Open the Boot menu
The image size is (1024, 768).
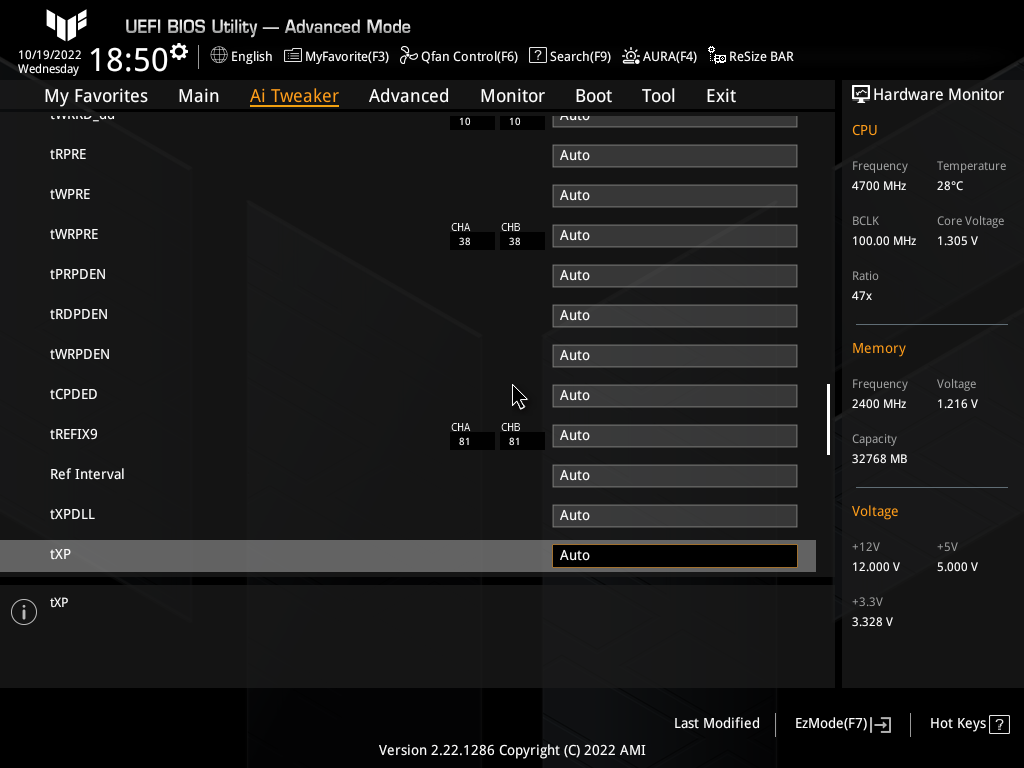pyautogui.click(x=593, y=95)
